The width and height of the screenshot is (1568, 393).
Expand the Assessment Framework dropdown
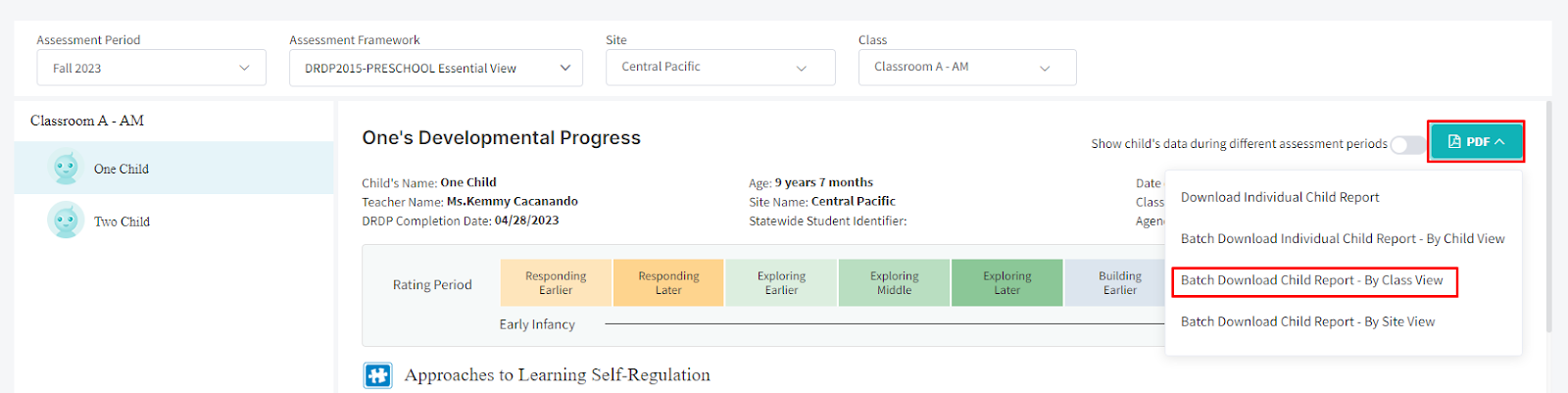click(x=436, y=68)
